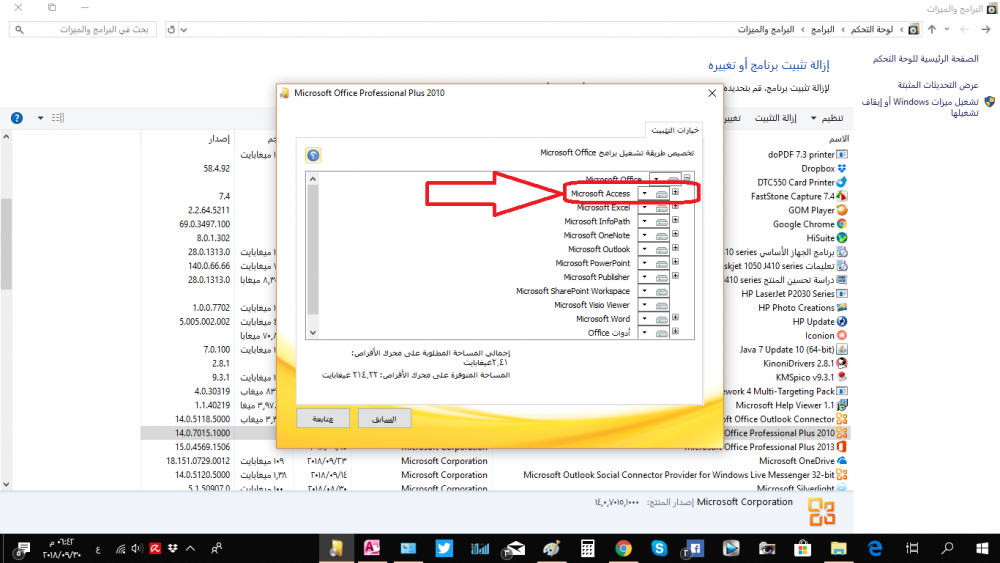Expand the Microsoft Outlook feature tree node
Image resolution: width=1000 pixels, height=563 pixels.
[x=676, y=249]
